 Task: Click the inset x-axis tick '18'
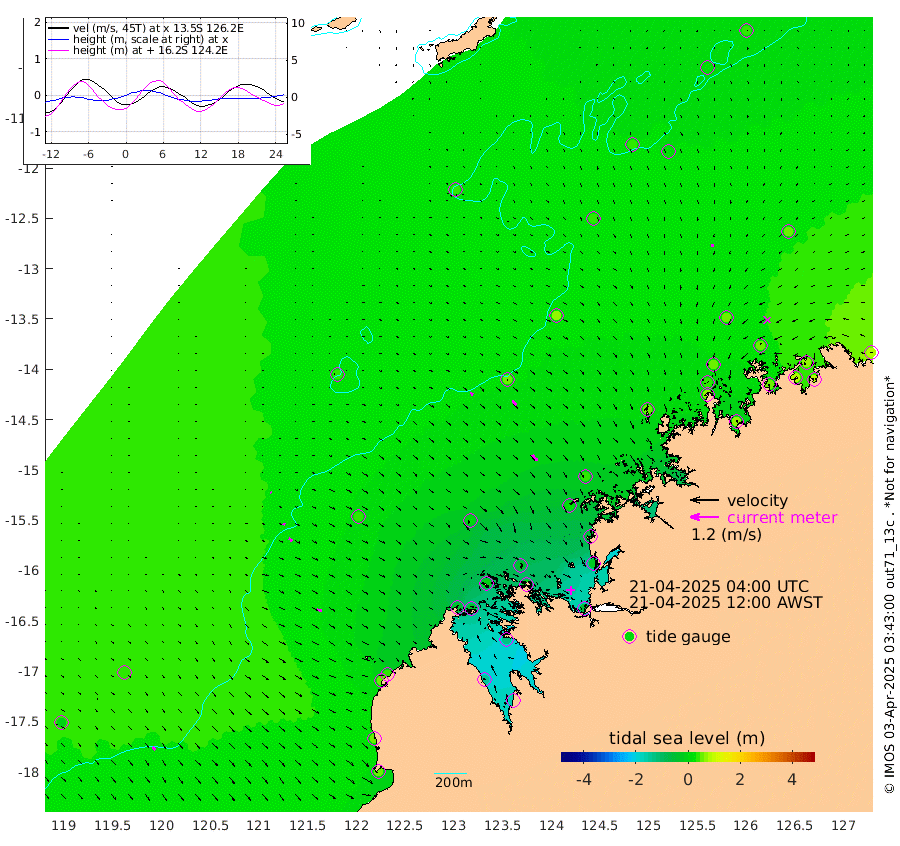point(238,154)
